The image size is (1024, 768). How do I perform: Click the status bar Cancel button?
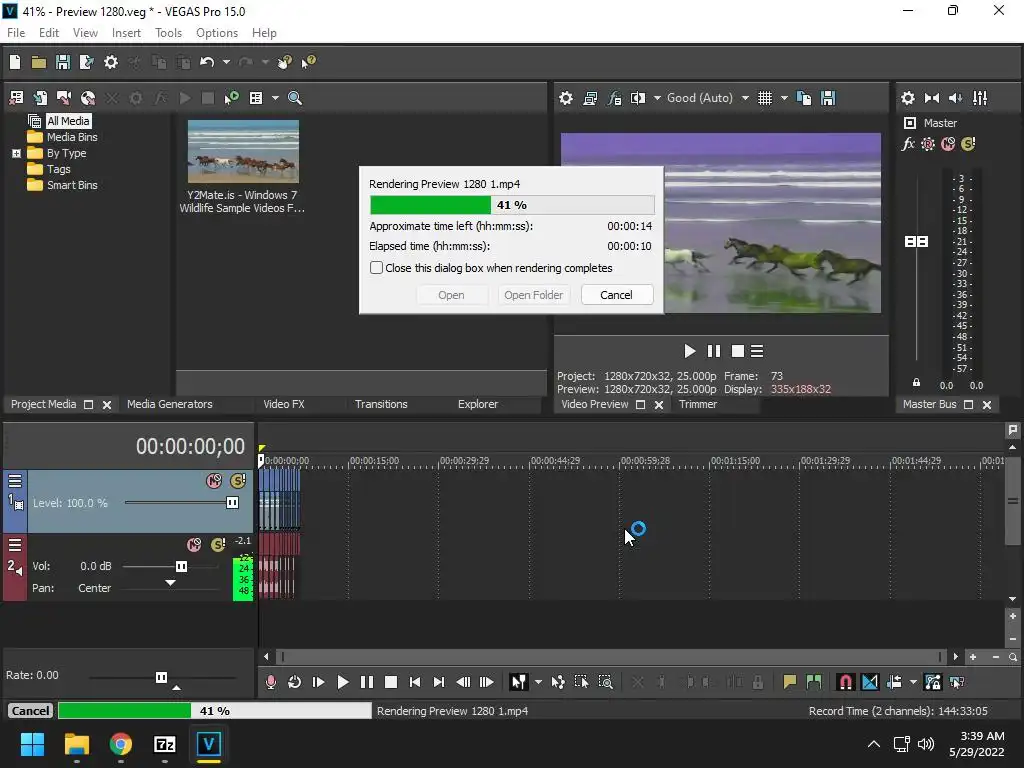[30, 711]
